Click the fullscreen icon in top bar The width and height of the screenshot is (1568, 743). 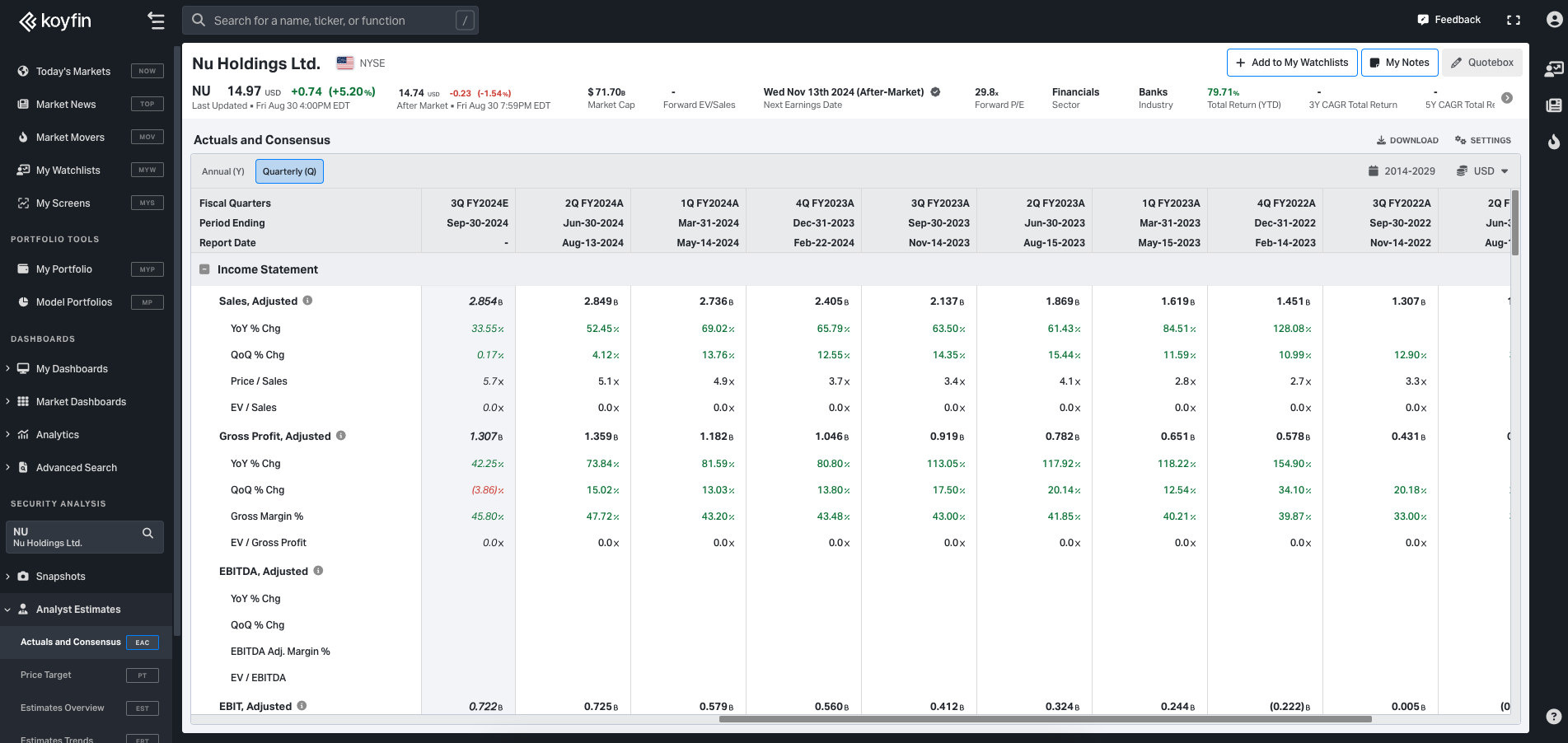coord(1514,20)
